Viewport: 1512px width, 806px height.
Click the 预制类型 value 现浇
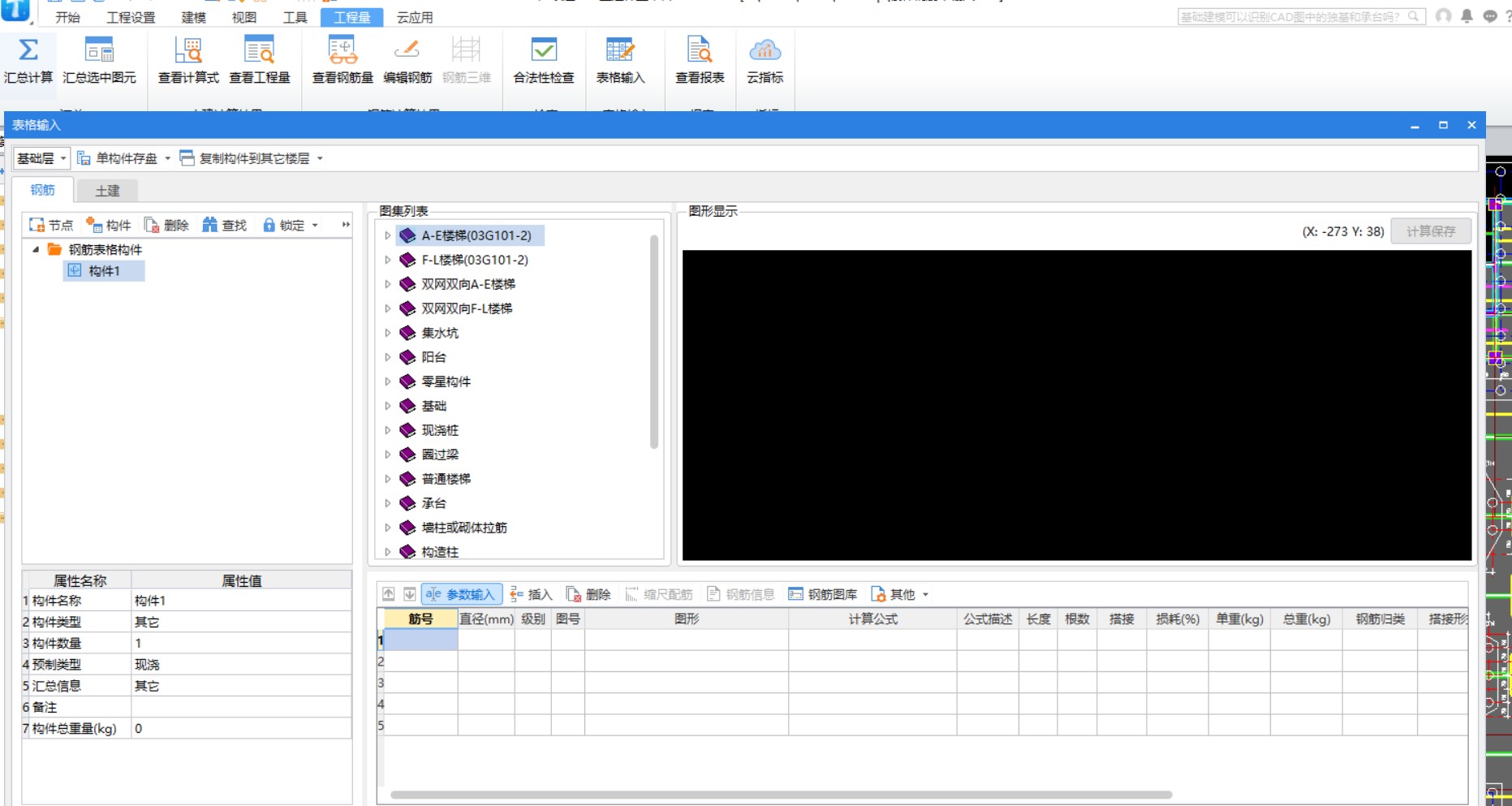(241, 664)
